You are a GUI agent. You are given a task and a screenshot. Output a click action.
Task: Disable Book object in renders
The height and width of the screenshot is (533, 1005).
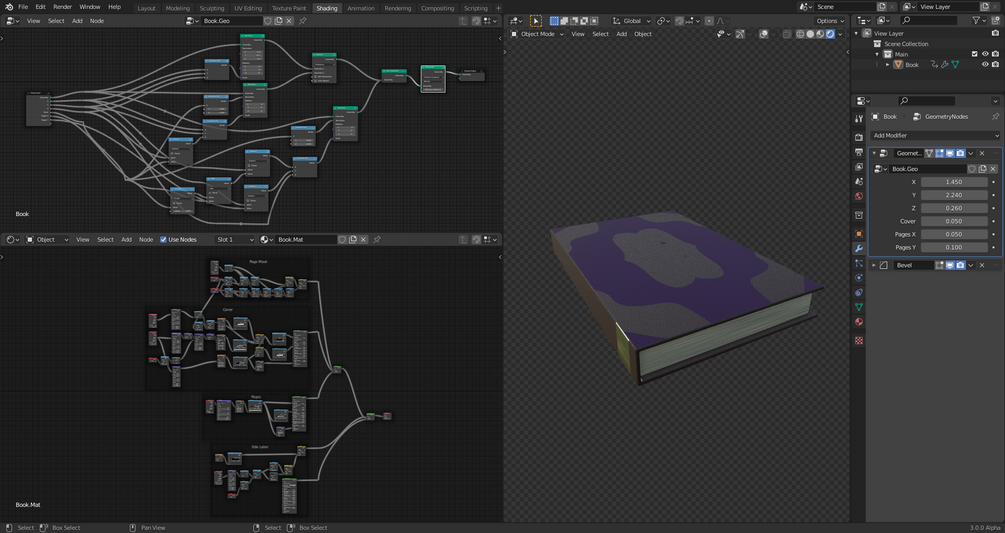(x=995, y=65)
